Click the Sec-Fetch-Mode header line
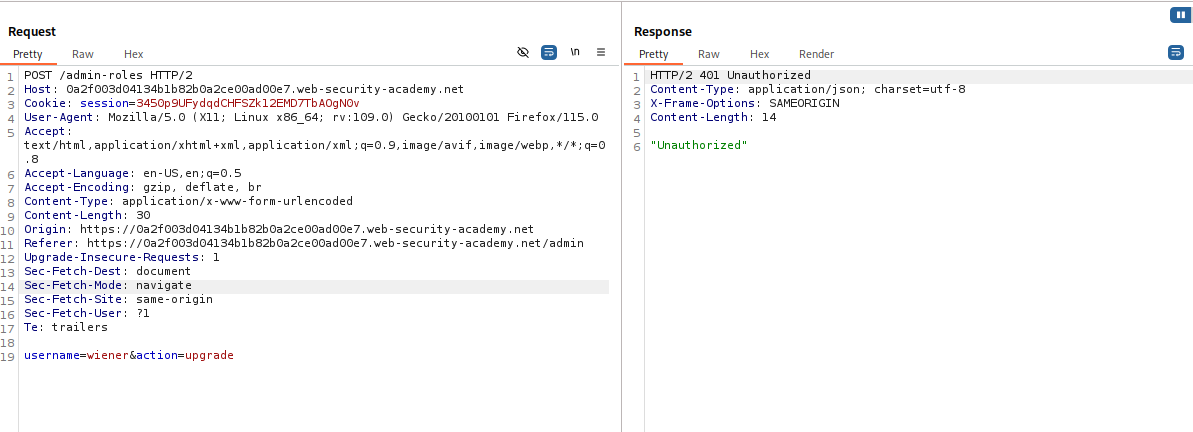Image resolution: width=1193 pixels, height=432 pixels. click(107, 285)
